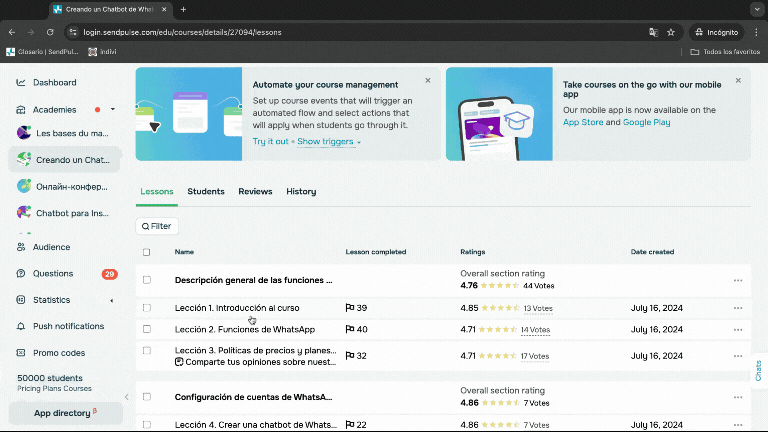
Task: Tick checkbox for Lección 1 row
Action: coord(147,308)
